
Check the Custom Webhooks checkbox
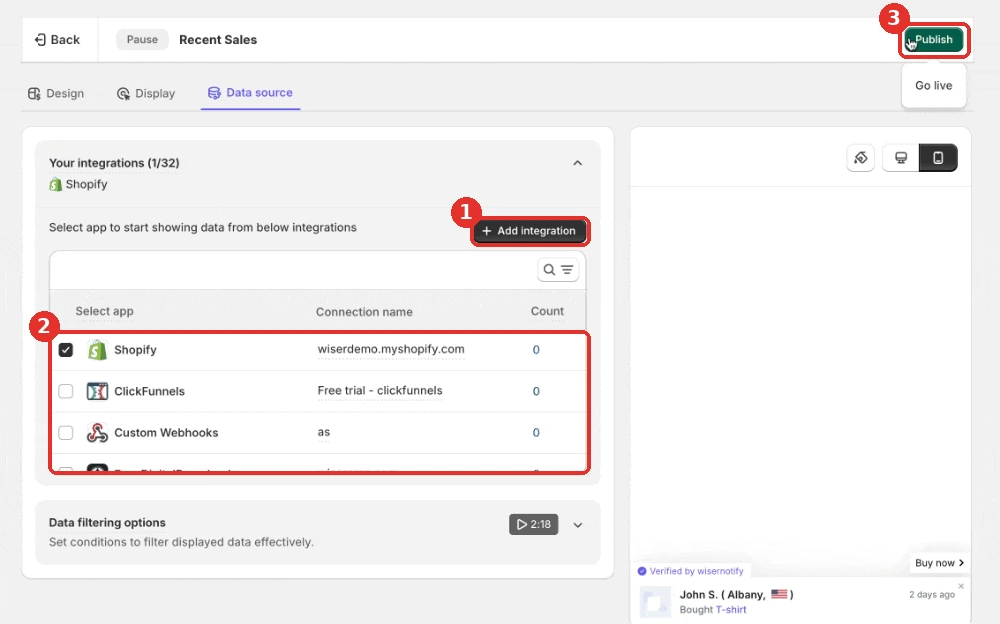click(x=66, y=433)
